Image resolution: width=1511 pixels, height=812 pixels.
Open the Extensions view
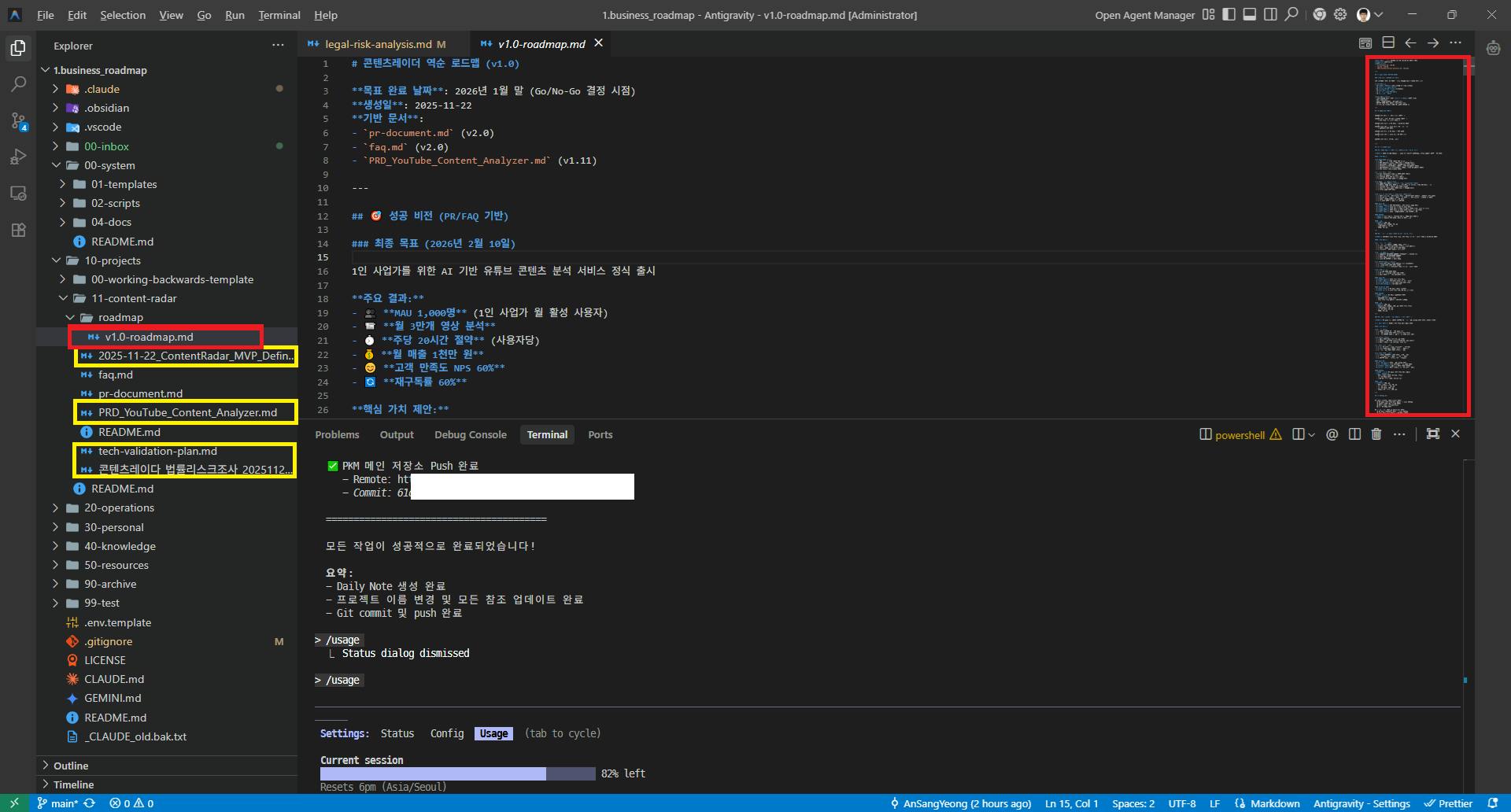click(18, 230)
